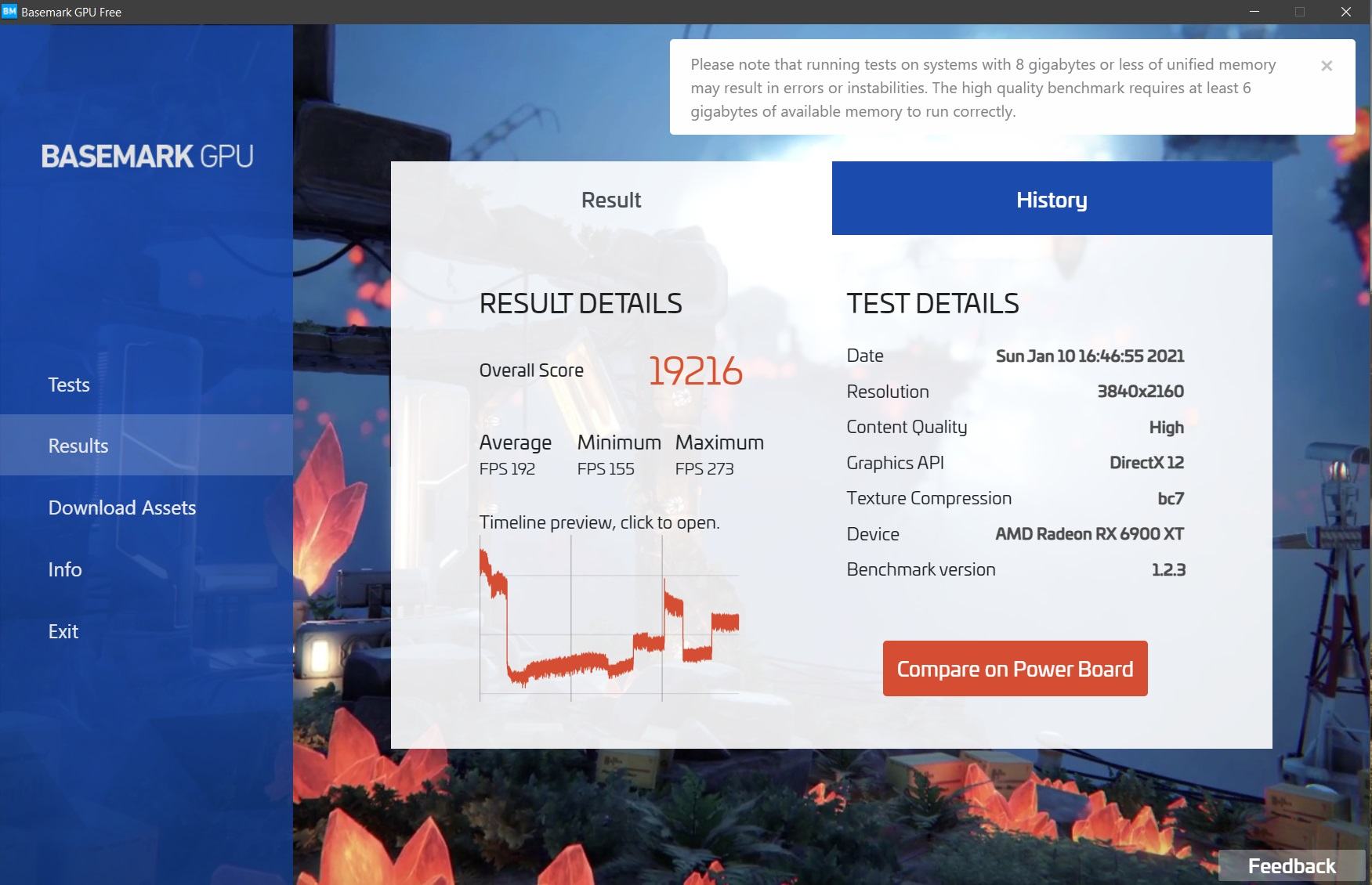Click the maximum FPS 273 value
The image size is (1372, 885).
704,469
